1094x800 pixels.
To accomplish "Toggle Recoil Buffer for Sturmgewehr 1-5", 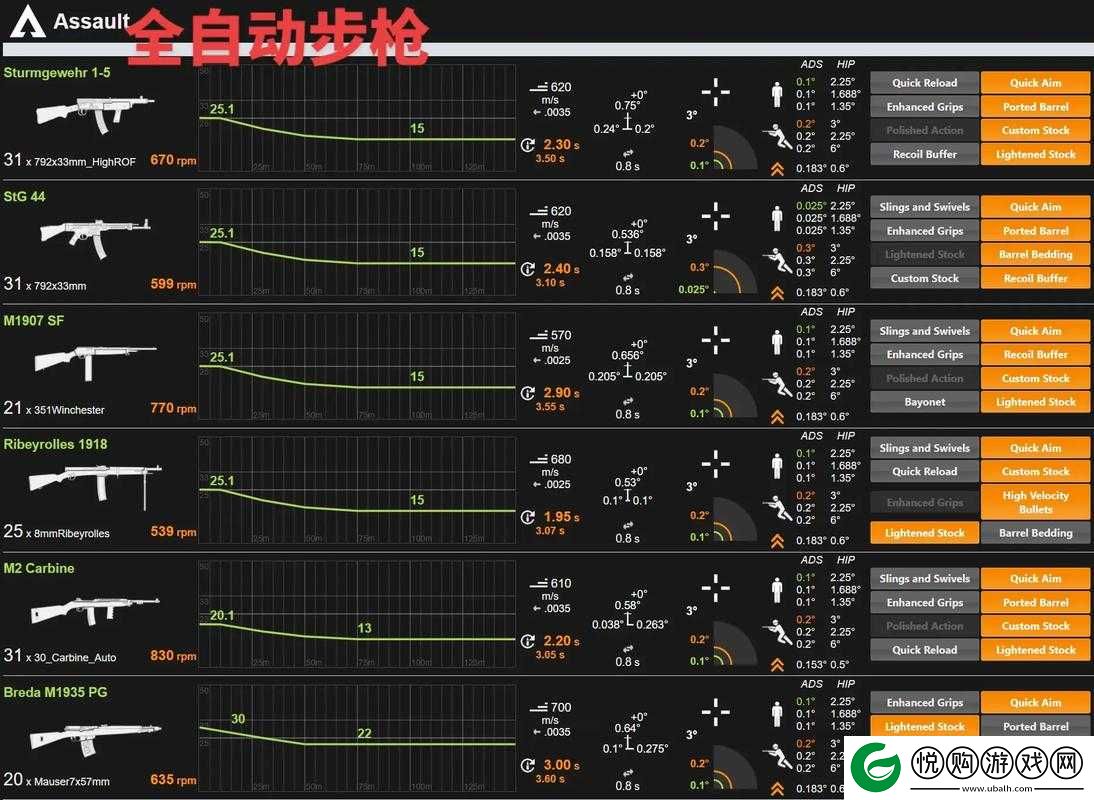I will tap(924, 154).
